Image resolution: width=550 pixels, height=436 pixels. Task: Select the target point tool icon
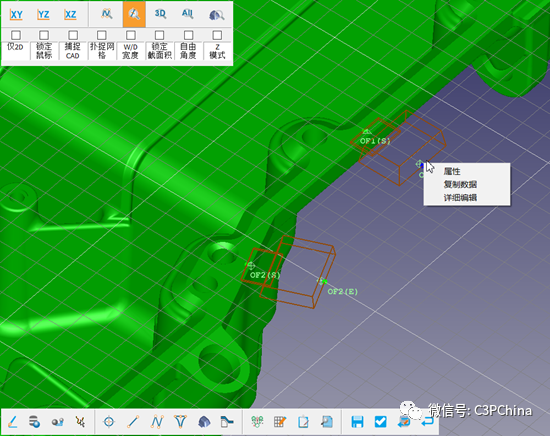click(109, 421)
